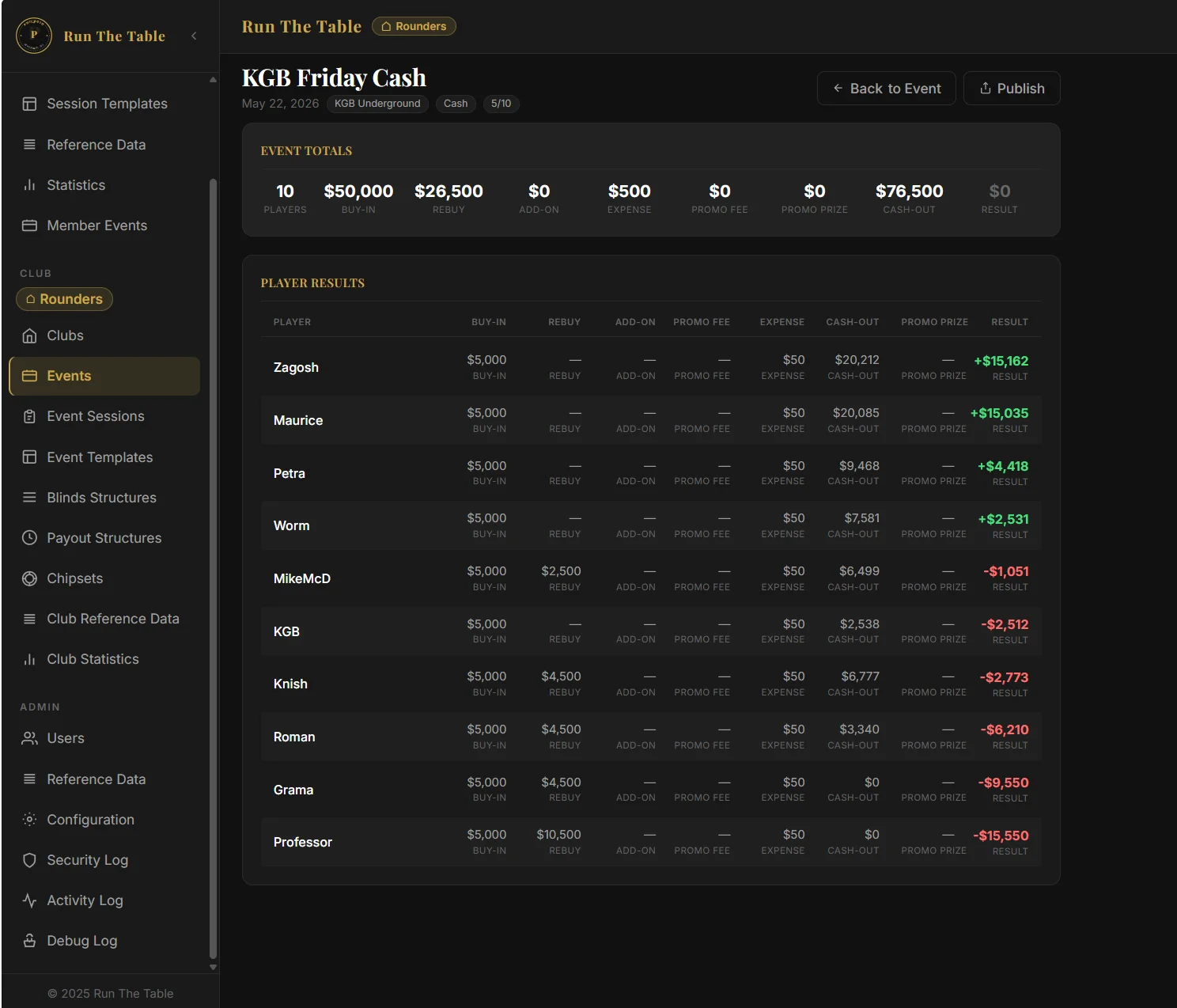Click the left arrow on Back to Event
The image size is (1177, 1008).
[x=838, y=89]
